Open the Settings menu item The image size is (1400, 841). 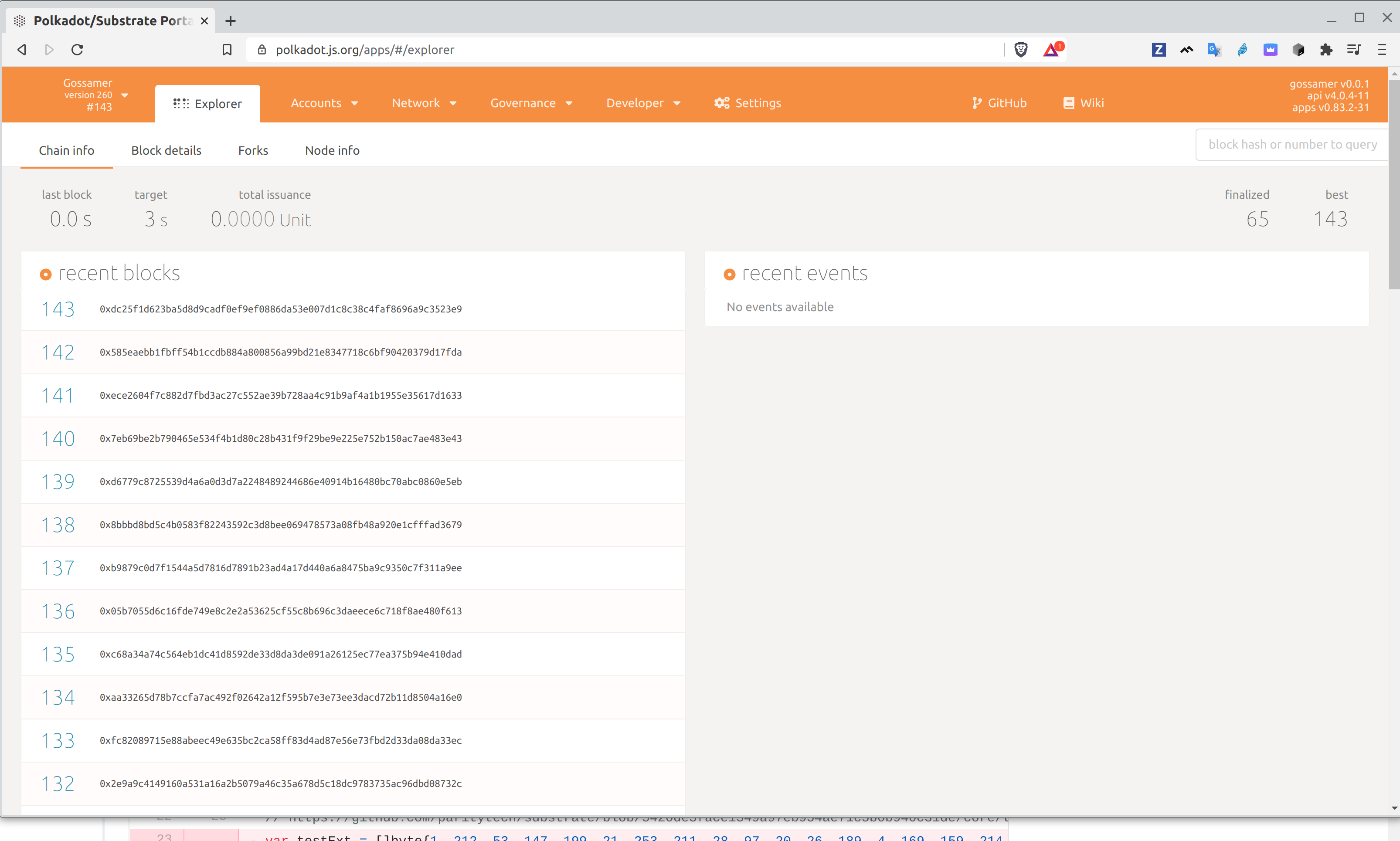coord(748,103)
